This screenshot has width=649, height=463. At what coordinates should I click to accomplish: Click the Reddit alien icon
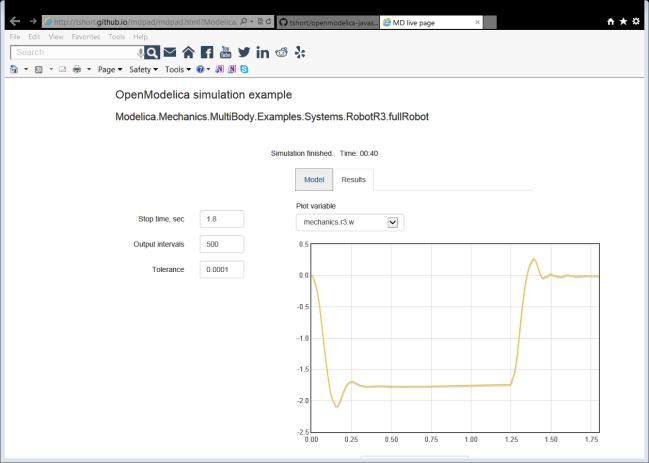[281, 52]
